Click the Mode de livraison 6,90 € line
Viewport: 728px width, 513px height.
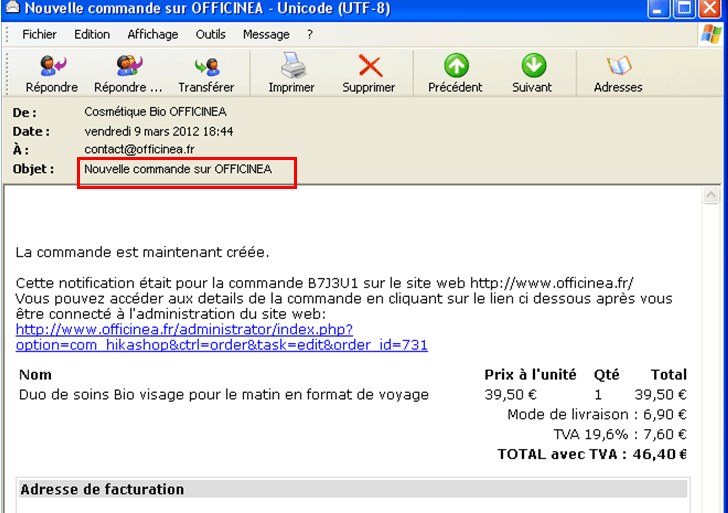click(597, 414)
